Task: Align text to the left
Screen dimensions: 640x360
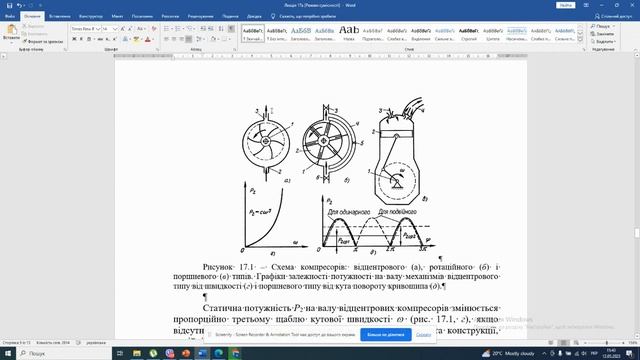Action: pyautogui.click(x=166, y=39)
